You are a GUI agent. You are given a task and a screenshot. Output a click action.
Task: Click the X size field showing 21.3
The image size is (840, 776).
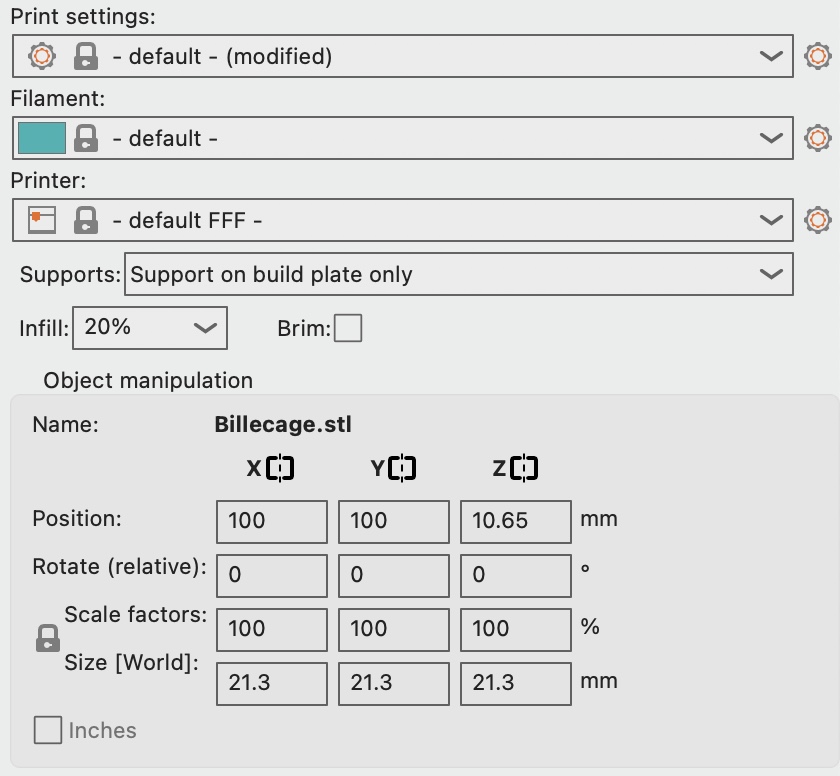tap(271, 683)
